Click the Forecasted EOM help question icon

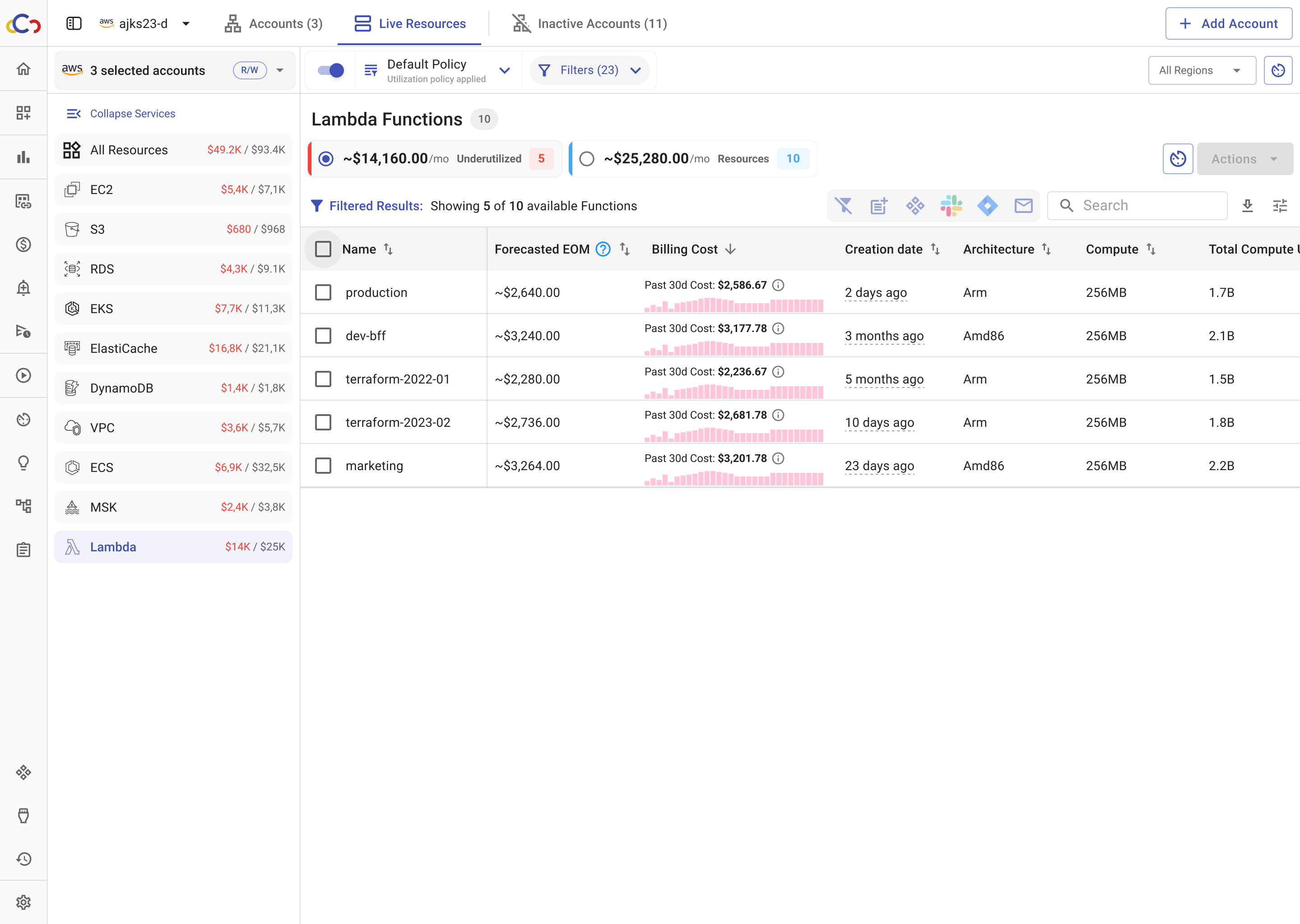pyautogui.click(x=603, y=249)
